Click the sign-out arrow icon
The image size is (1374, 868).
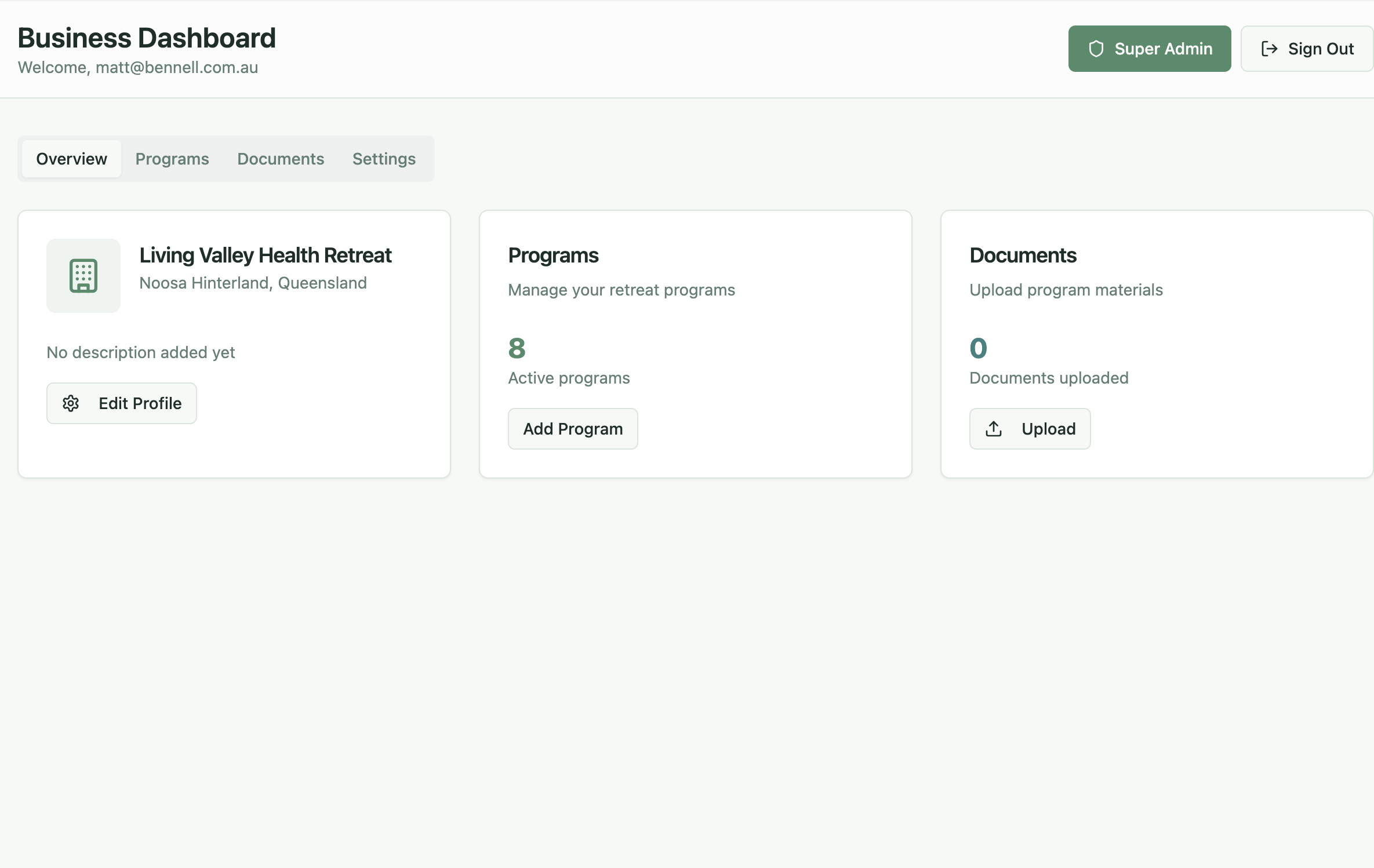(x=1269, y=49)
